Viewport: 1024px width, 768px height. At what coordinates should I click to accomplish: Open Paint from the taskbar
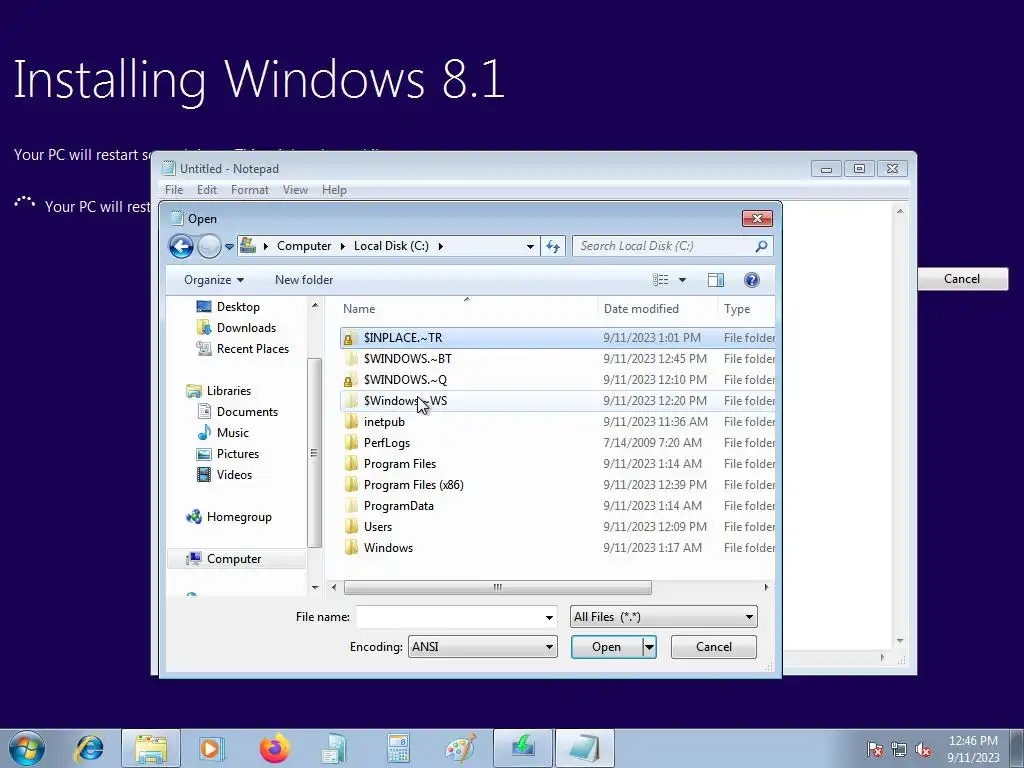click(x=461, y=748)
